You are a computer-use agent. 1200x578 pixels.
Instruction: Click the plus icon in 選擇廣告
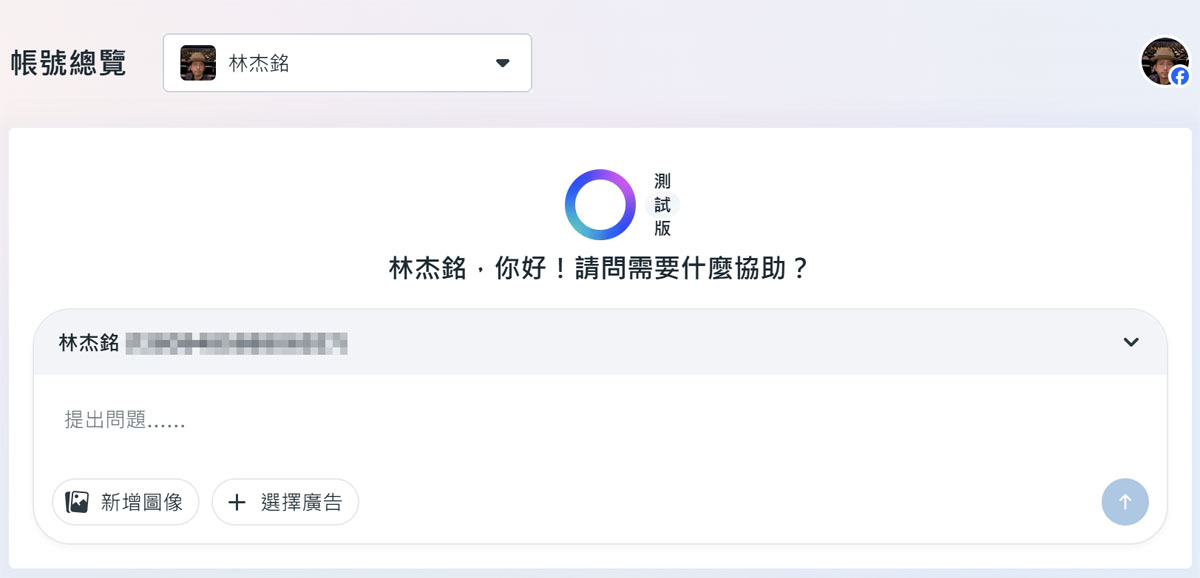click(x=237, y=502)
